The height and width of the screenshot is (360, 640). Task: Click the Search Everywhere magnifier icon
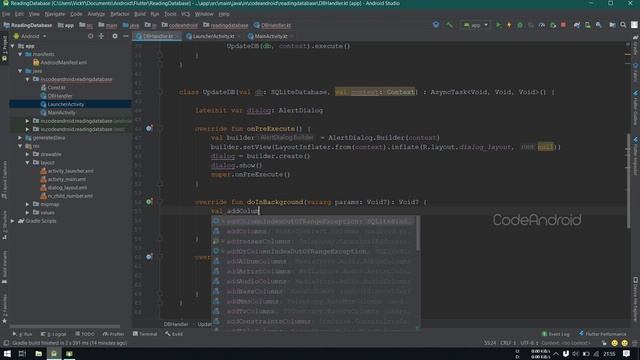pos(623,25)
